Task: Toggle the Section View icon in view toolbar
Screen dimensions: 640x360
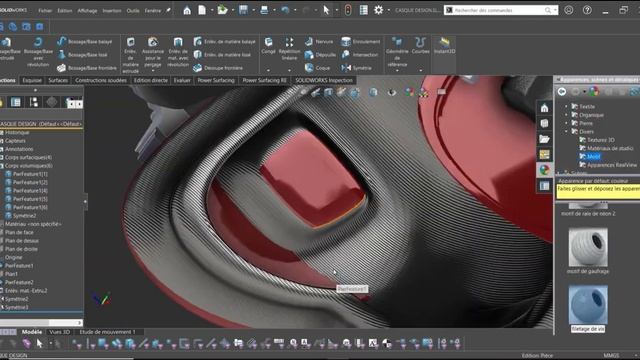Action: point(329,93)
